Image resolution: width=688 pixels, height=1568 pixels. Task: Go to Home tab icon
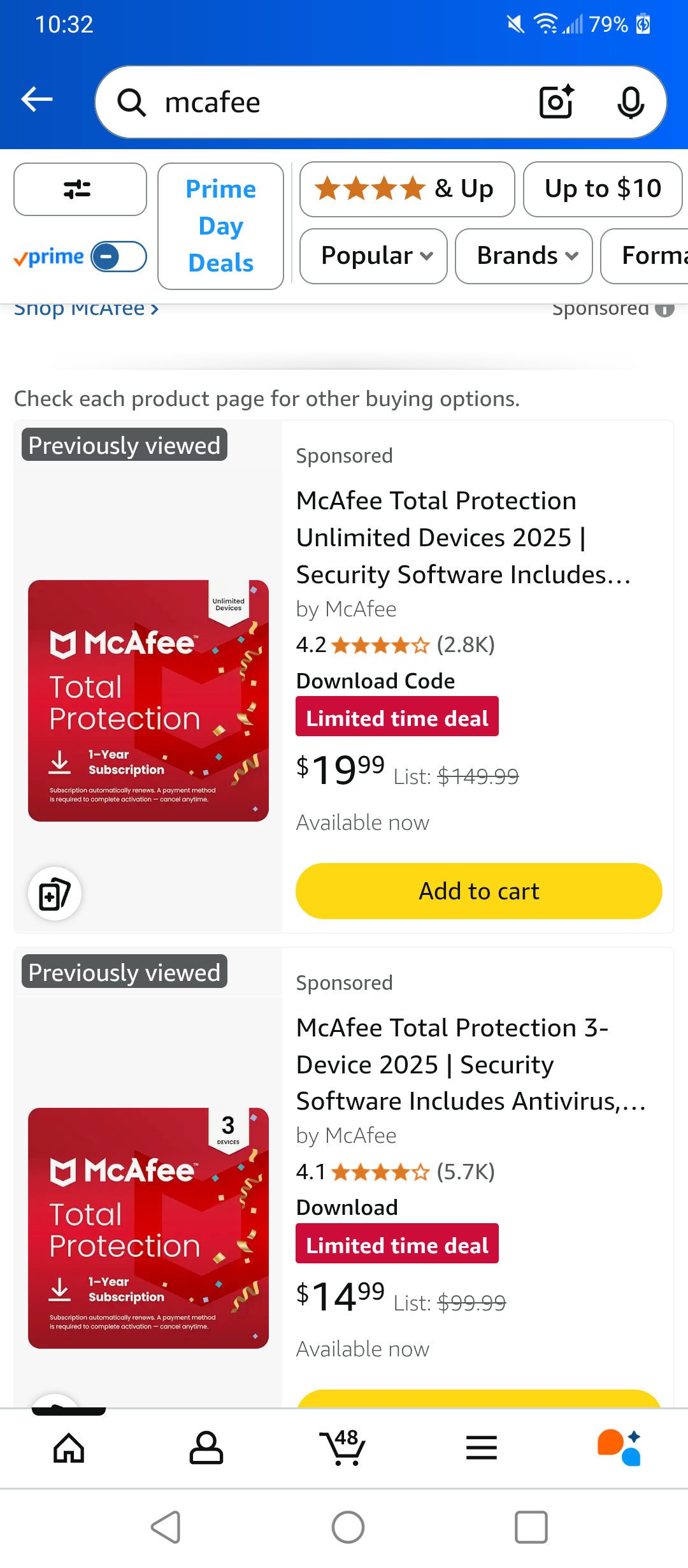coord(69,1448)
